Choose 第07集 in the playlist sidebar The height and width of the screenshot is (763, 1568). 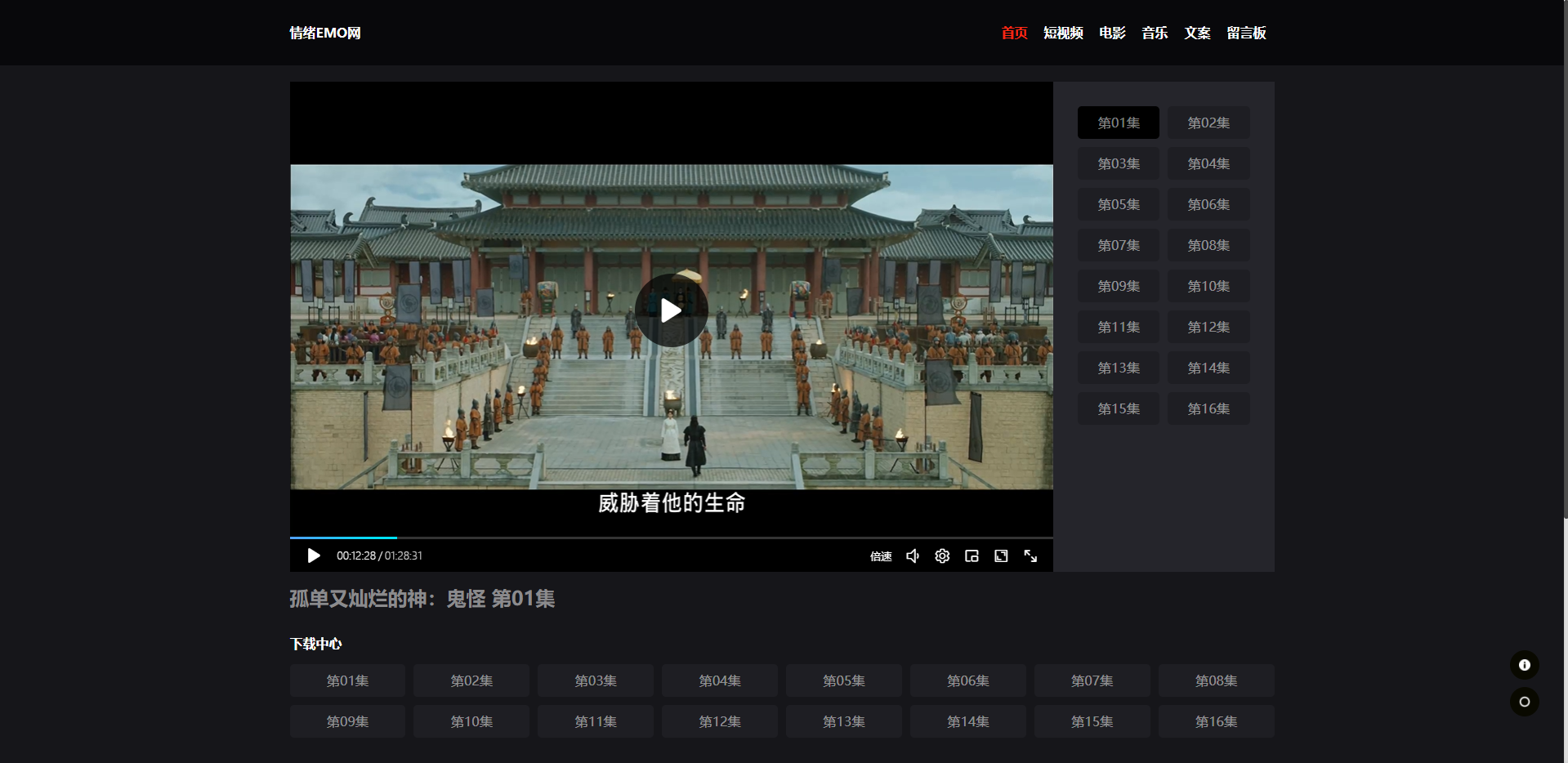point(1119,245)
